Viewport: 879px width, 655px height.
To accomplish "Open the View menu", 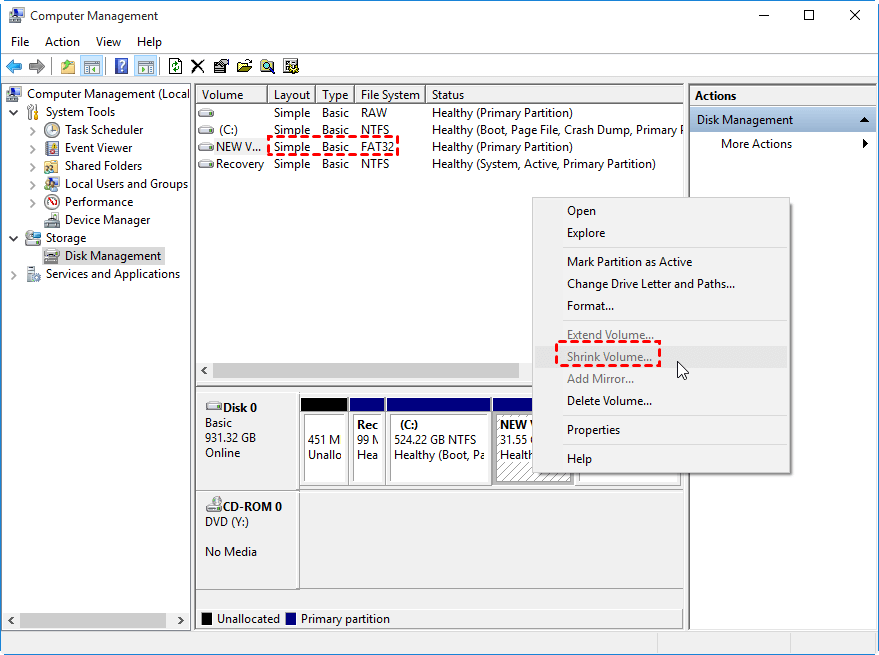I will 108,42.
